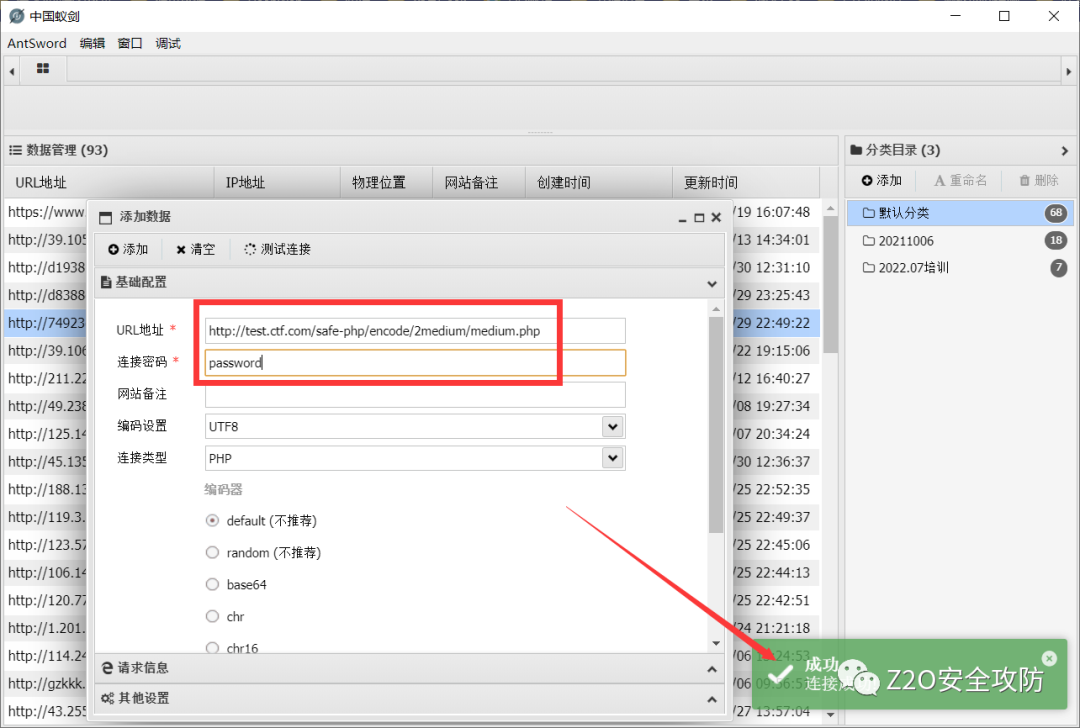Viewport: 1080px width, 728px height.
Task: Select the http://211.22 data row
Action: pos(47,378)
